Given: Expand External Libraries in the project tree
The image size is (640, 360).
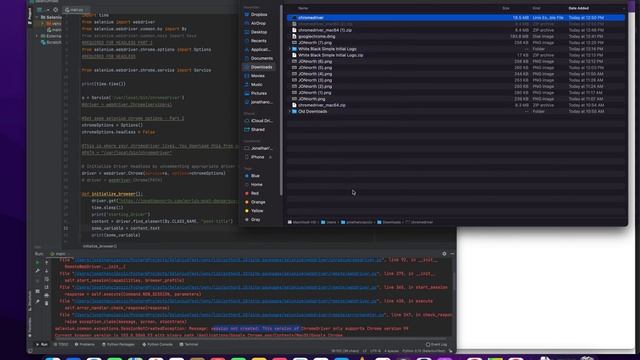Looking at the screenshot, I should click(x=37, y=36).
